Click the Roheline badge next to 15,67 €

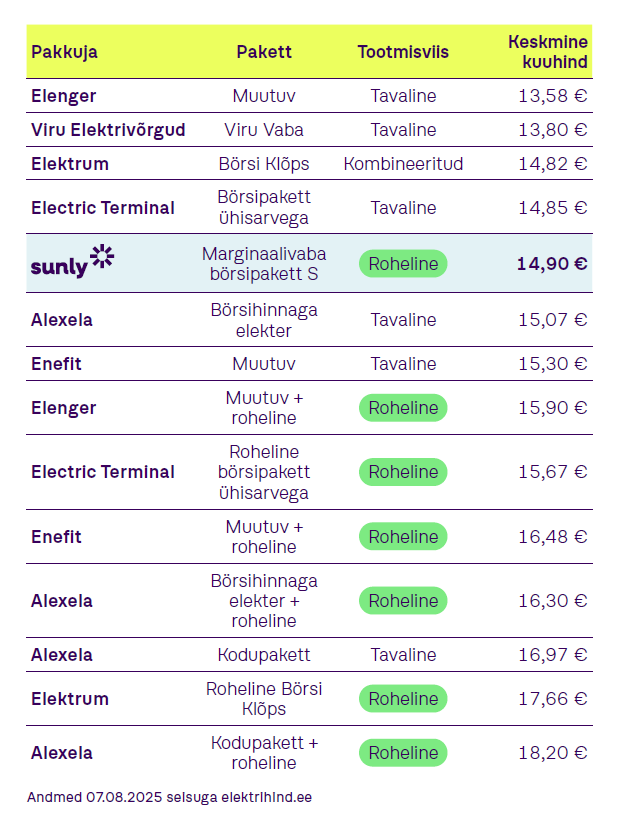point(403,472)
